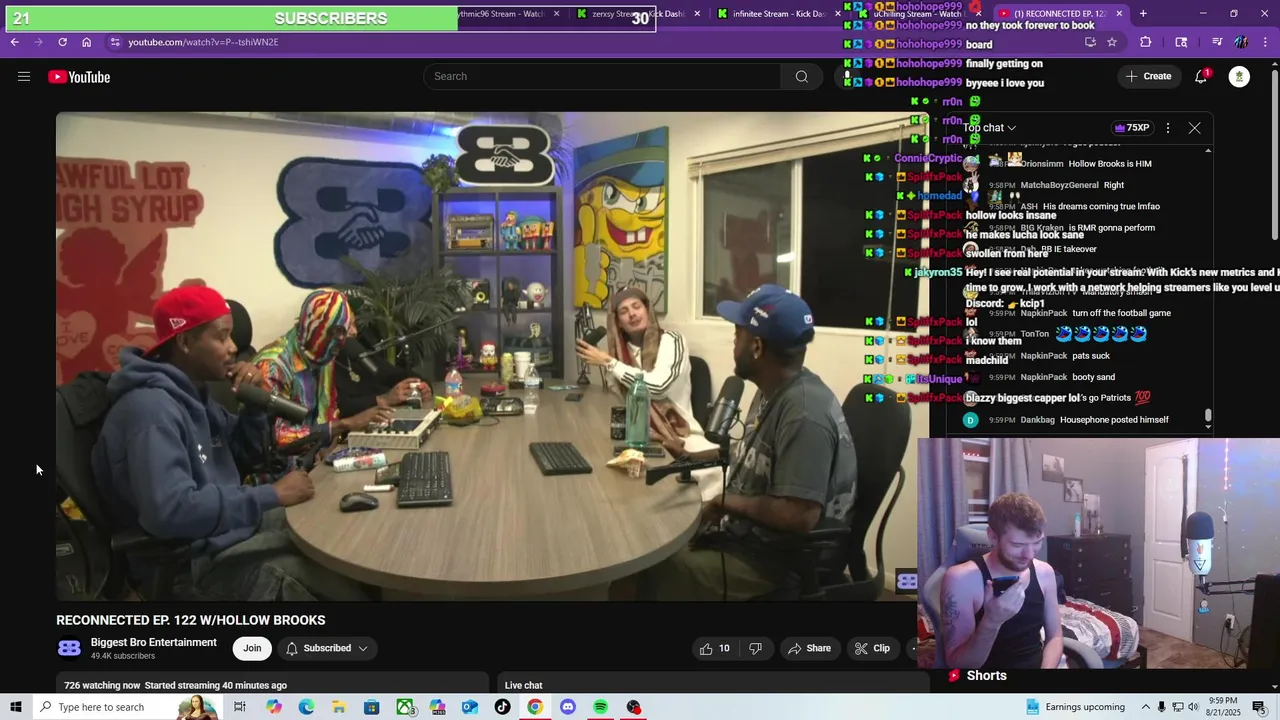Switch to the uChilling Stream tab
Image resolution: width=1280 pixels, height=720 pixels.
pos(917,14)
